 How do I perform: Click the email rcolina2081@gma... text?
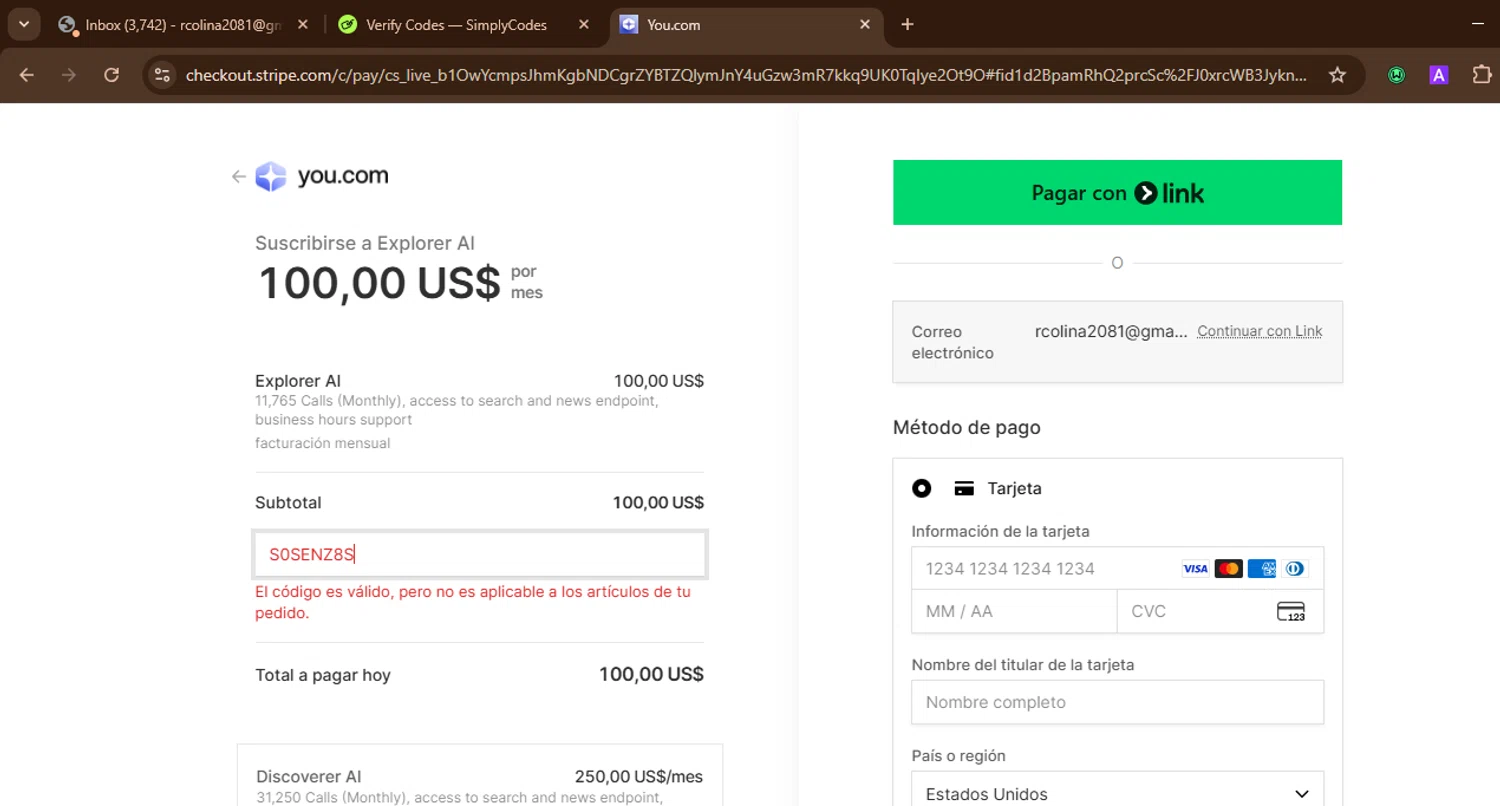1111,331
